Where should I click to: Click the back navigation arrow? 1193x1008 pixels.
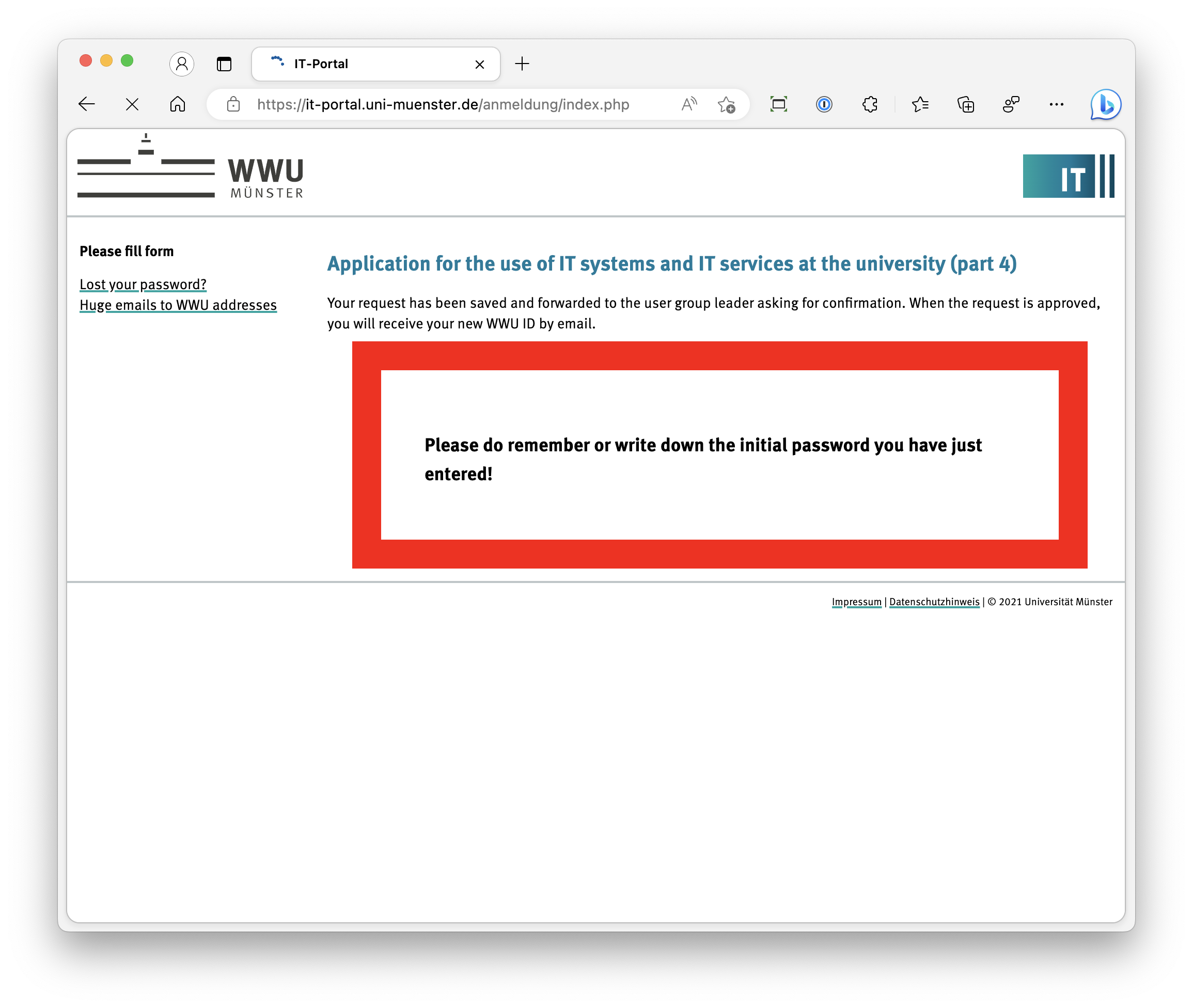[87, 104]
